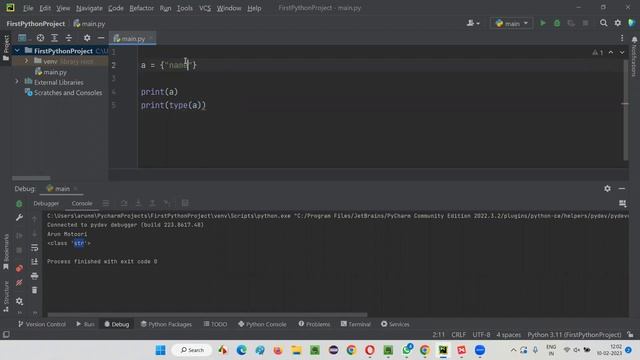Viewport: 640px width, 360px height.
Task: Open Python Packages tool window
Action: click(166, 324)
